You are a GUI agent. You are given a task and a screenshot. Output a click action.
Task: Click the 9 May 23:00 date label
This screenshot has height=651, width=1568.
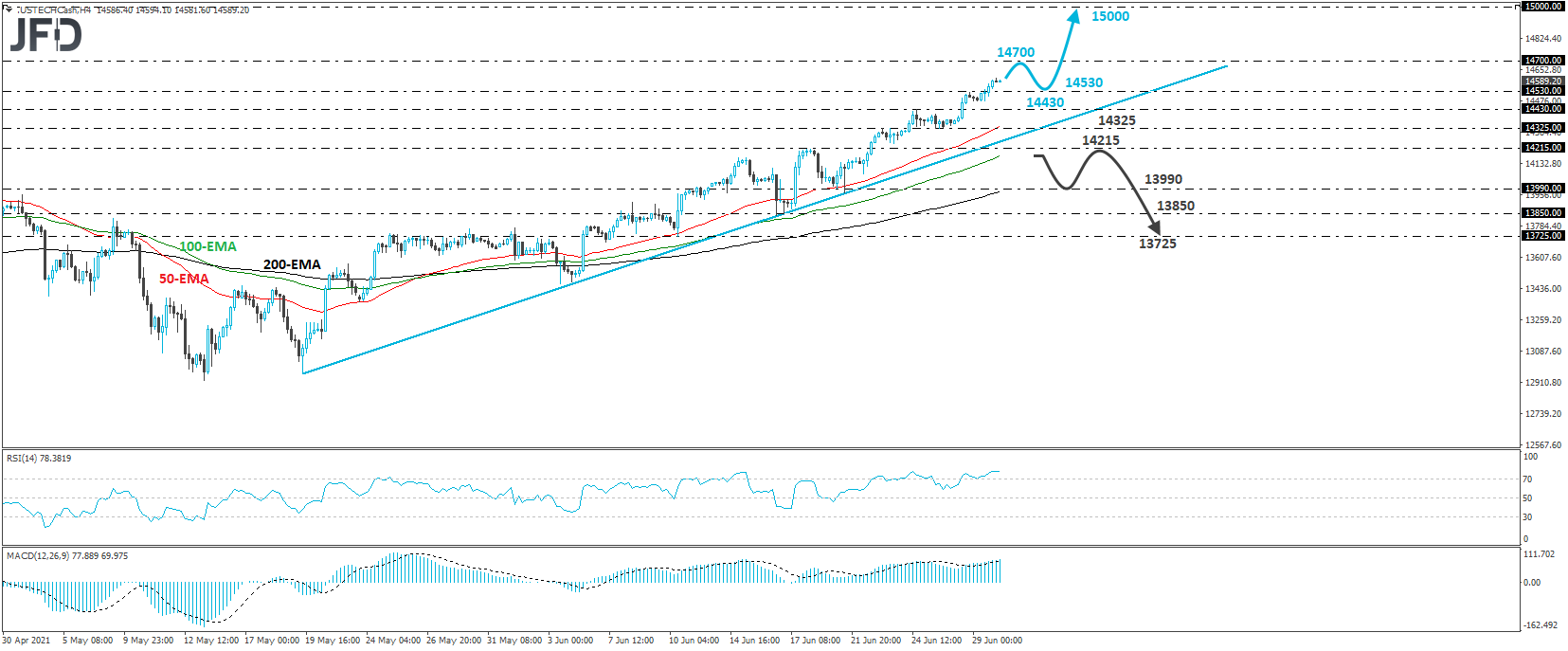pyautogui.click(x=148, y=641)
